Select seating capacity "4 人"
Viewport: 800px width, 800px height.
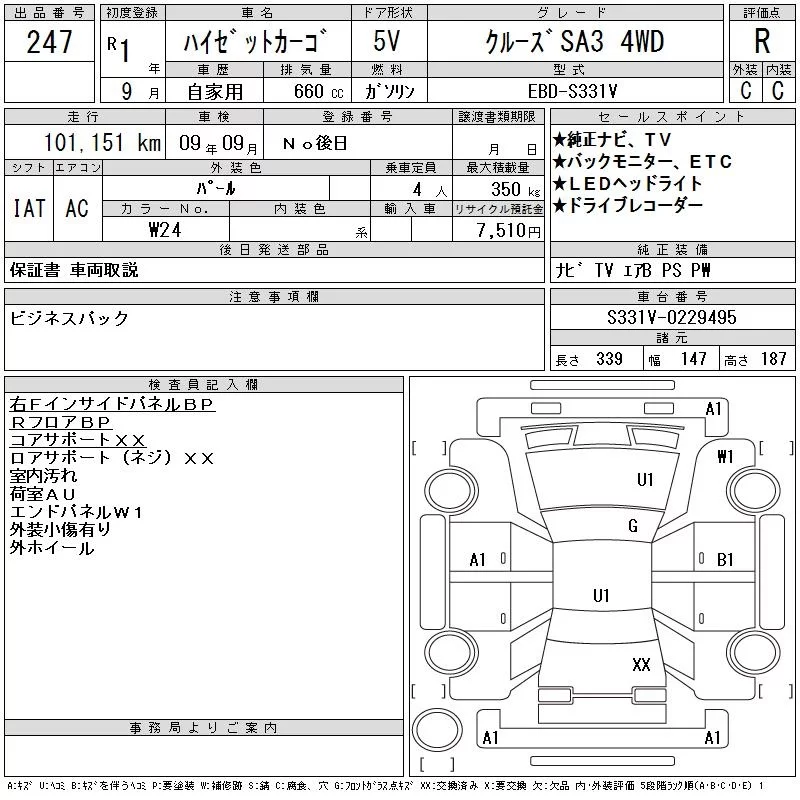tap(430, 190)
